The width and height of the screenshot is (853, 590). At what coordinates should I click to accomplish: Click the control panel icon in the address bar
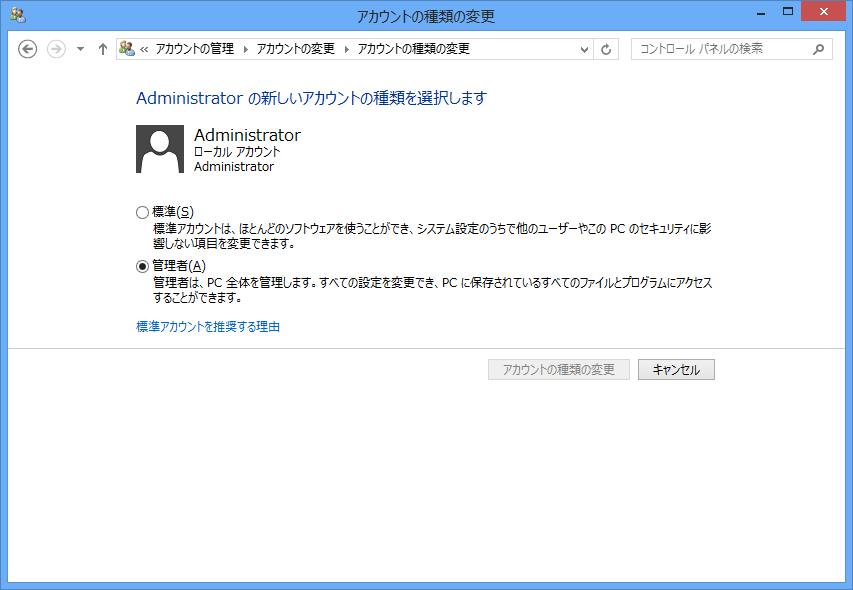click(x=127, y=49)
